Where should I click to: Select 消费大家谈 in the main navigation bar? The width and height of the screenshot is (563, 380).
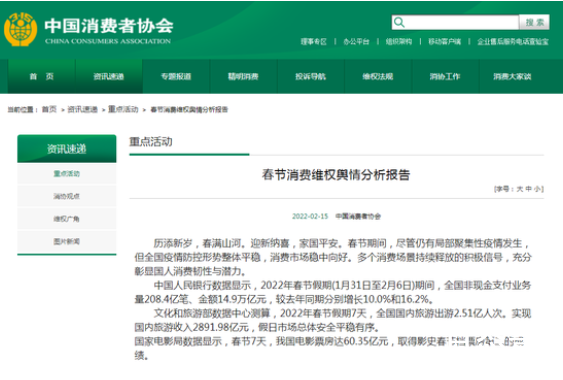click(512, 76)
